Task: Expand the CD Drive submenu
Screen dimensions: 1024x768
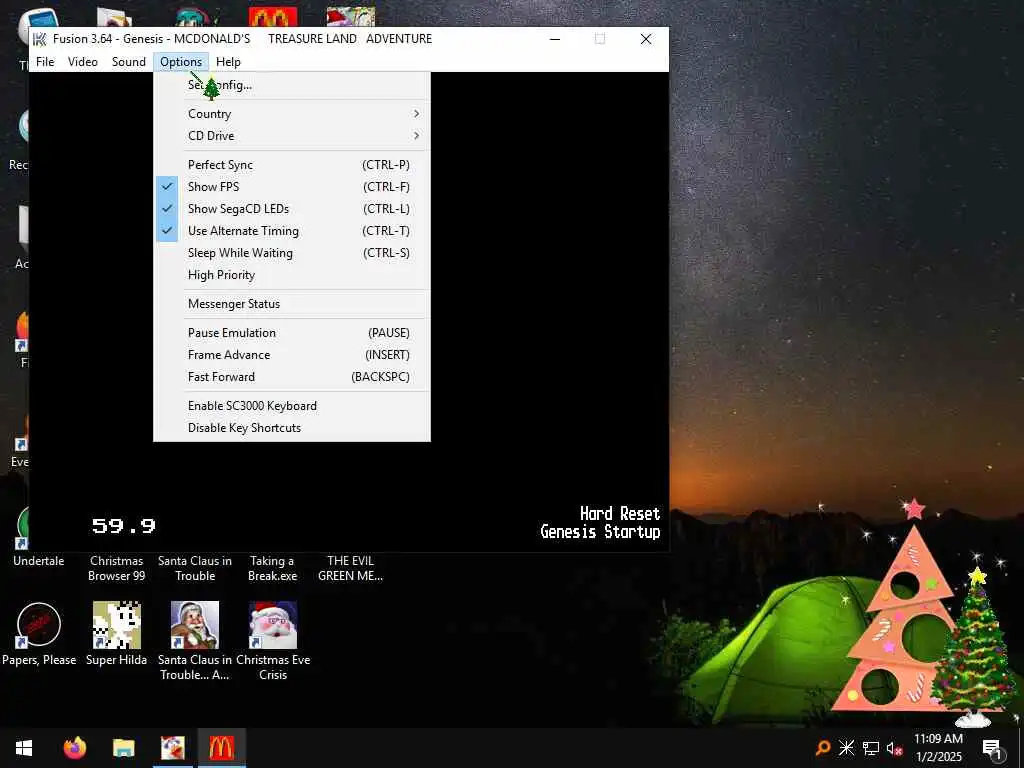Action: tap(292, 136)
